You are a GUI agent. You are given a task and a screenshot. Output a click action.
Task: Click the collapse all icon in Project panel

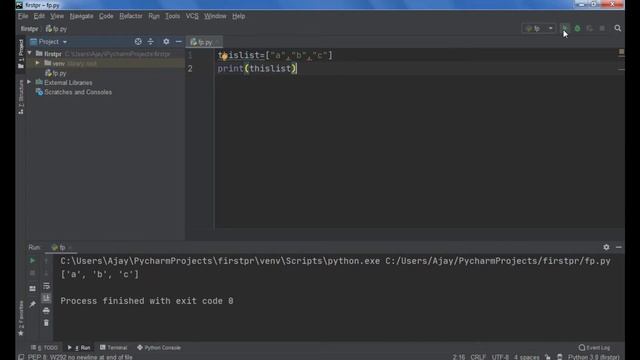point(151,42)
